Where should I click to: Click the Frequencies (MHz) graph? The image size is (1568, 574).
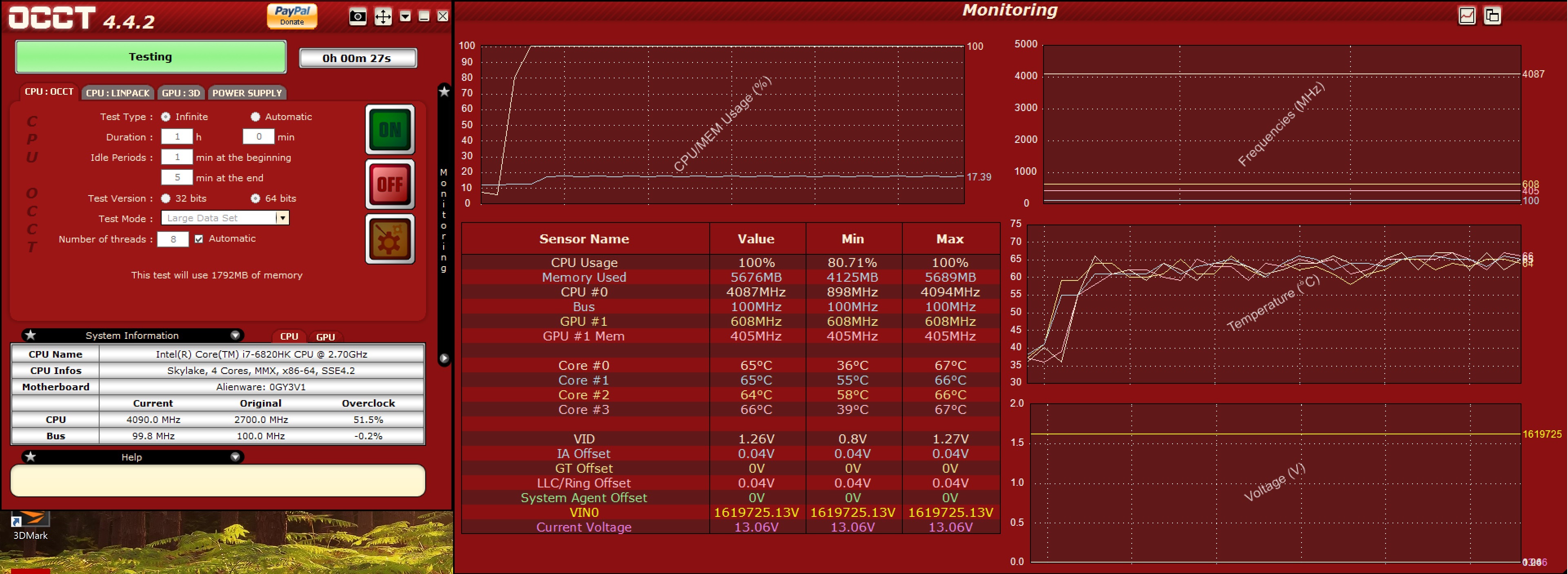coord(1281,124)
